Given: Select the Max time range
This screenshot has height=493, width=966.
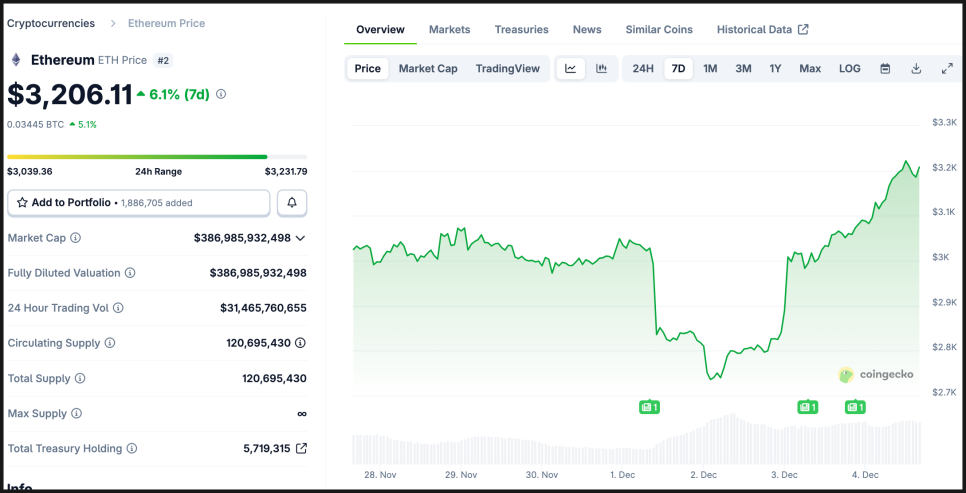Looking at the screenshot, I should [810, 69].
